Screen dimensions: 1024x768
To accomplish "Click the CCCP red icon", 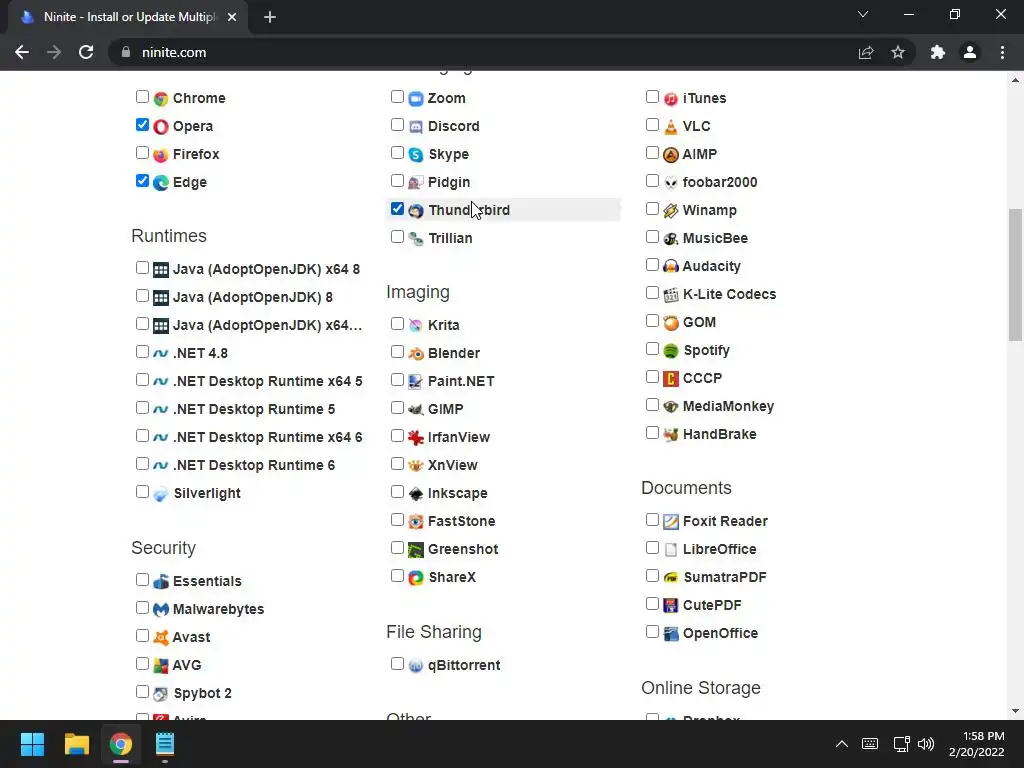I will click(671, 378).
